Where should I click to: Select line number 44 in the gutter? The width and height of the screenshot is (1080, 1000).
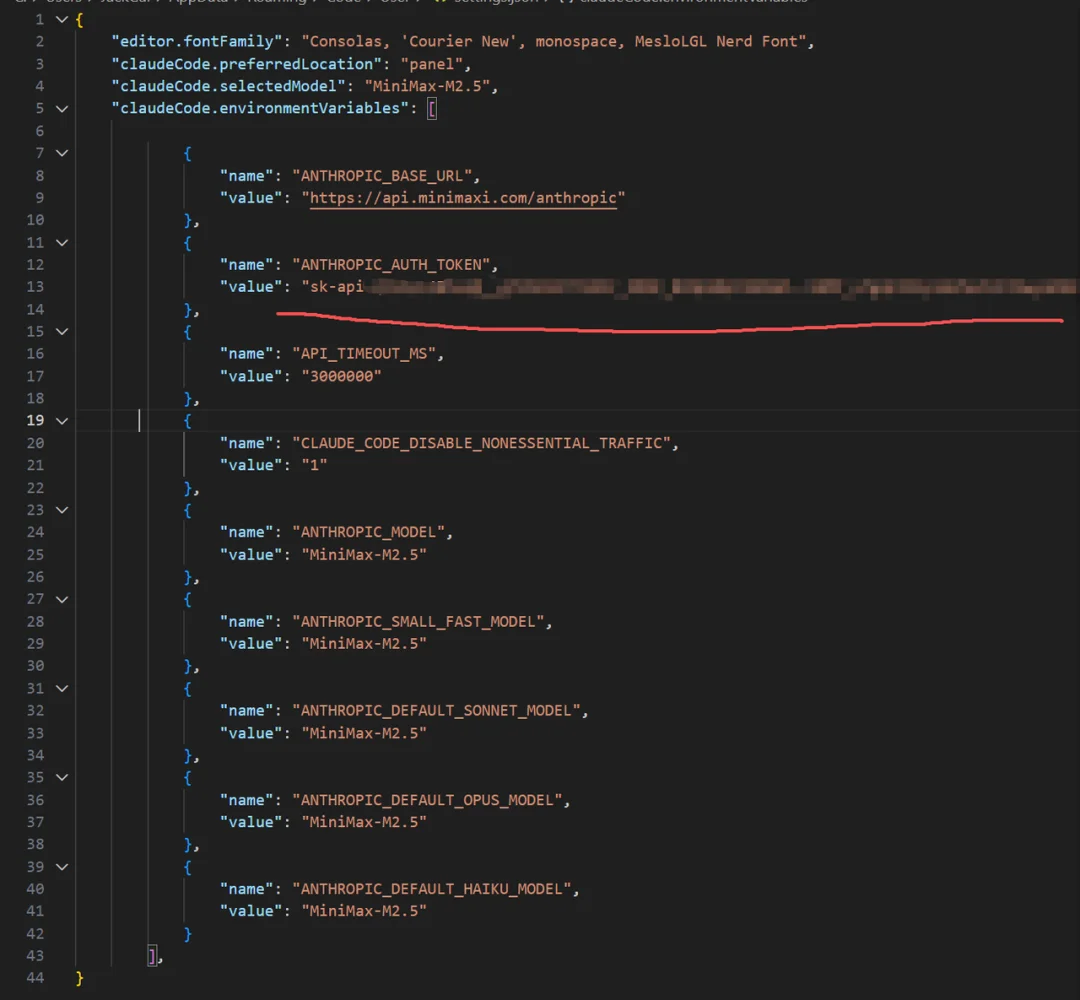point(35,978)
